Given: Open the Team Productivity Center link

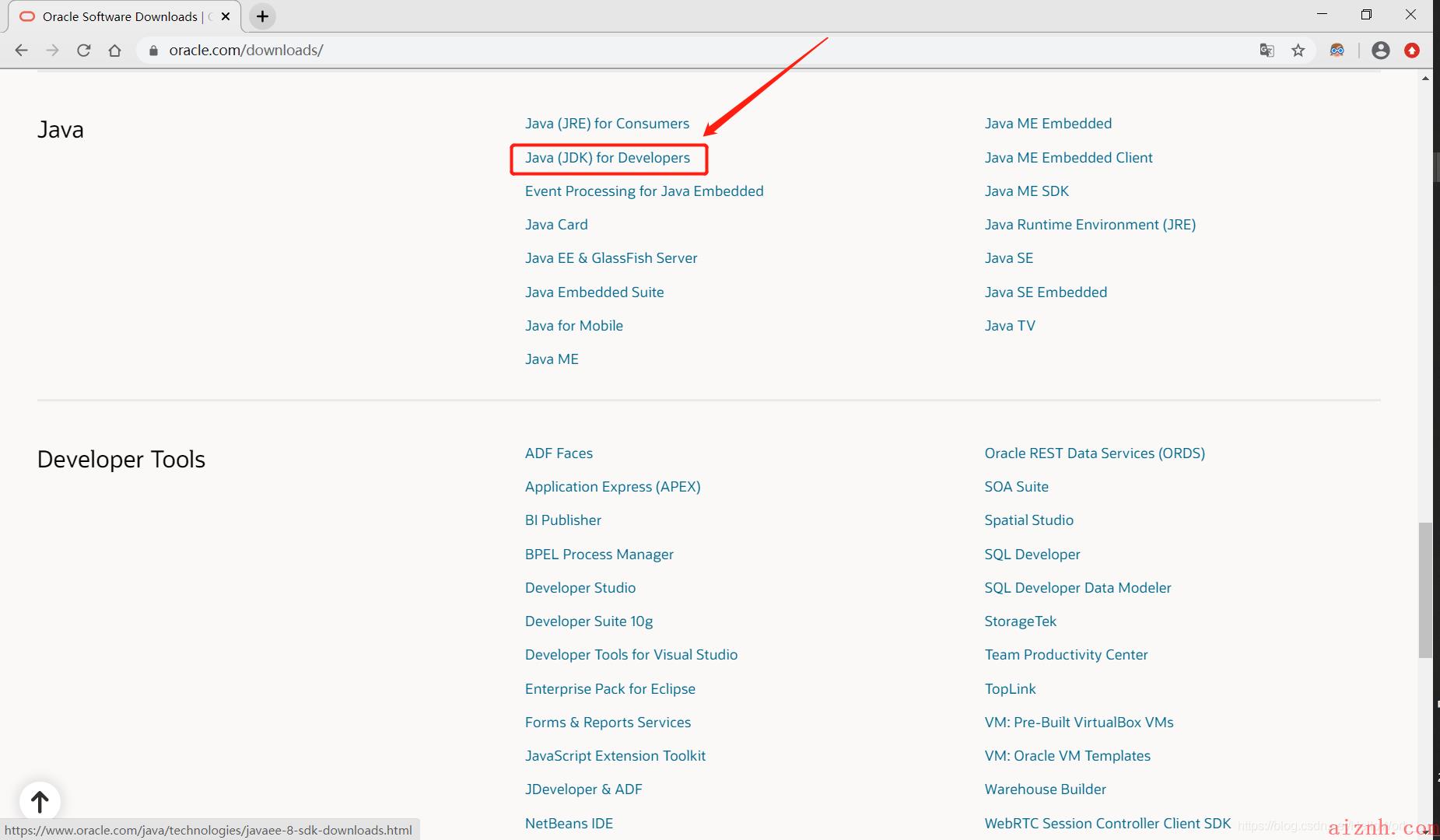Looking at the screenshot, I should [x=1066, y=655].
